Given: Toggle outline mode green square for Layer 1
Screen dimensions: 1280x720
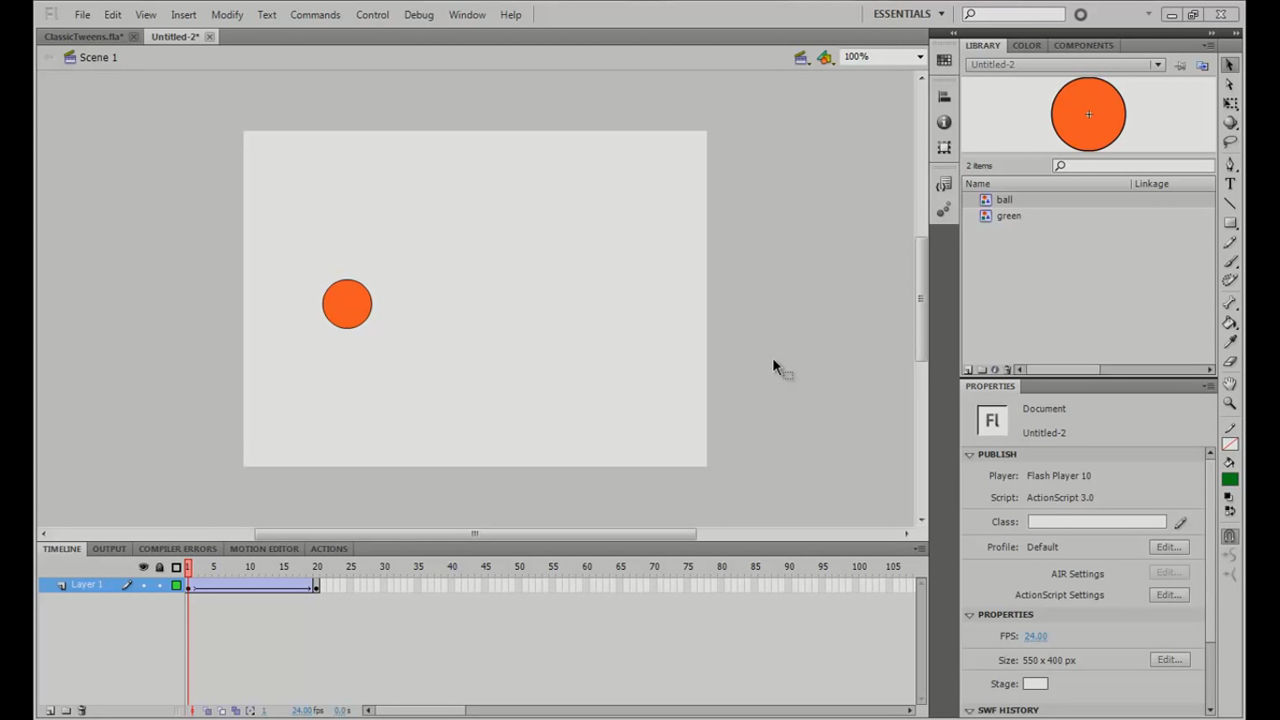Looking at the screenshot, I should pyautogui.click(x=176, y=585).
